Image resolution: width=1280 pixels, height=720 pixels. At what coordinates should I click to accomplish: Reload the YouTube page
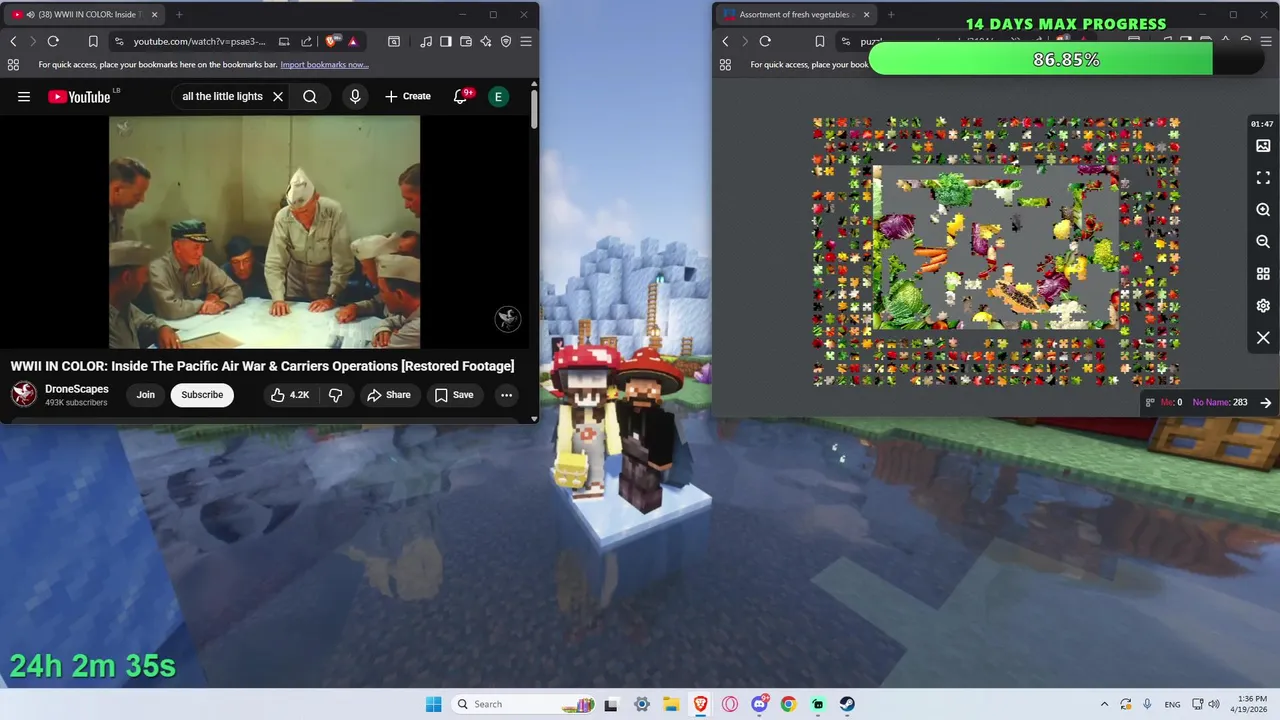click(53, 41)
